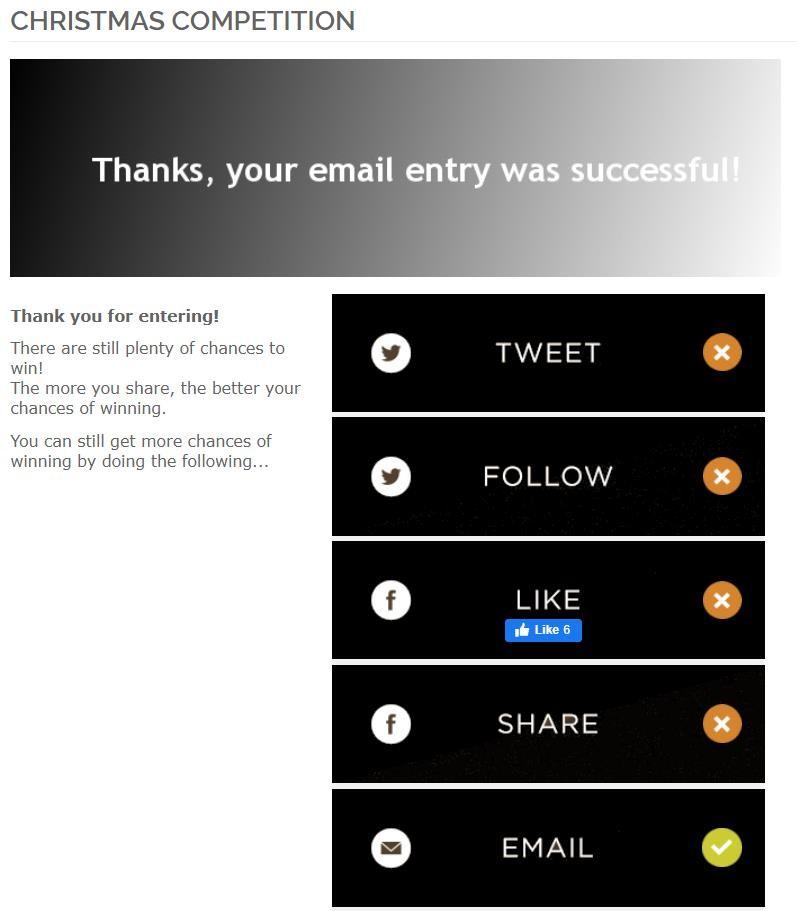The image size is (797, 911).
Task: Click the orange X status icon for LIKE
Action: point(722,600)
